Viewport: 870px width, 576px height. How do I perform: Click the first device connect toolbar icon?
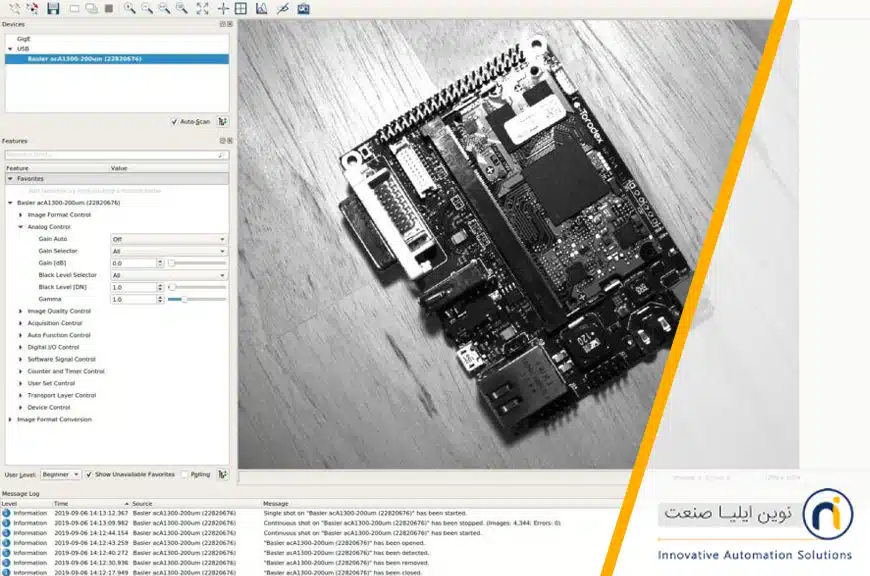click(x=15, y=8)
